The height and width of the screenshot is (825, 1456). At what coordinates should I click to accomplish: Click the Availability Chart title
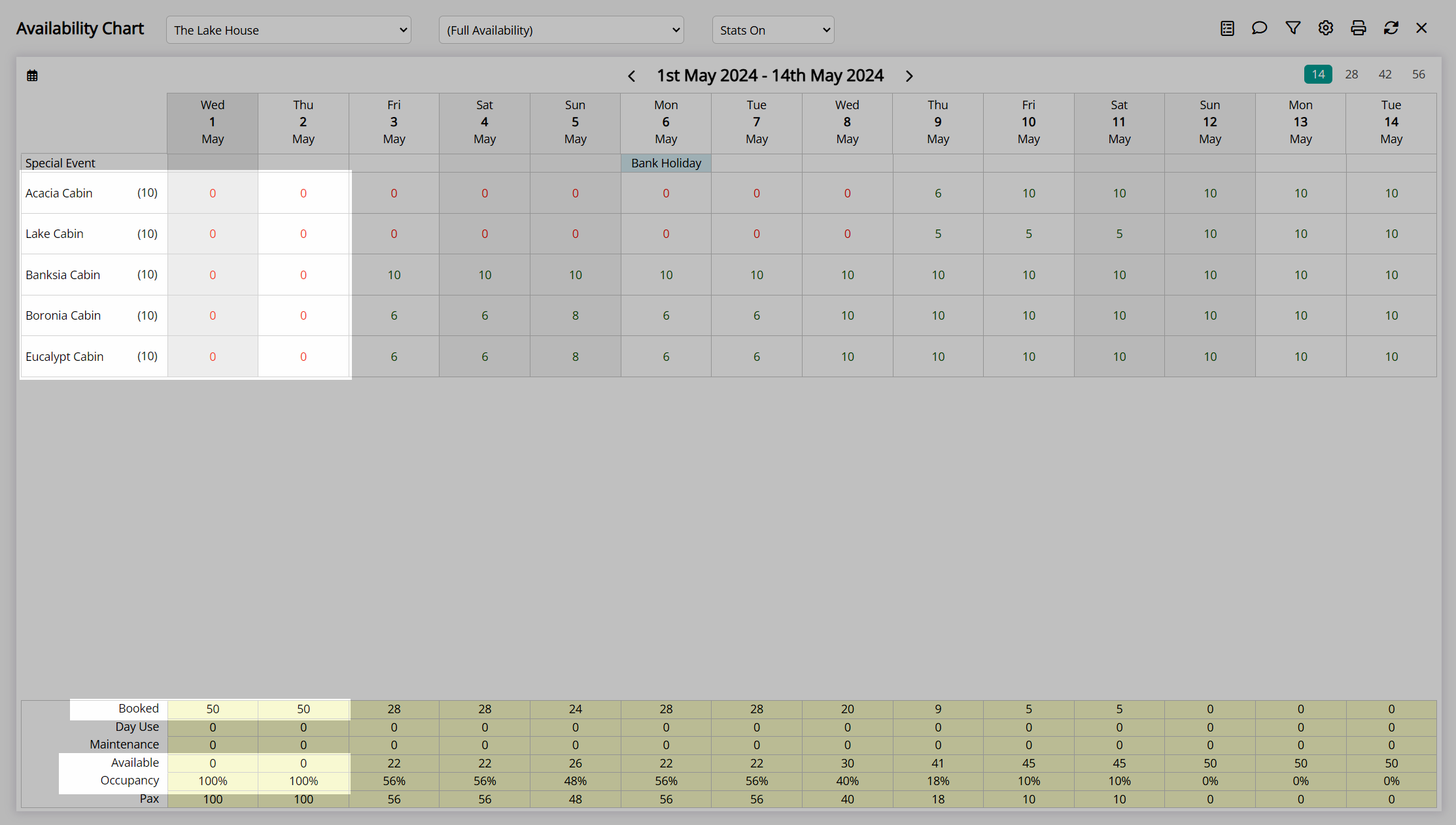point(80,29)
